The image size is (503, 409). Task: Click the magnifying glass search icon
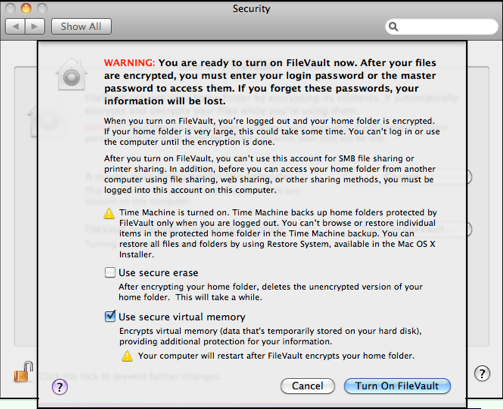[x=393, y=27]
